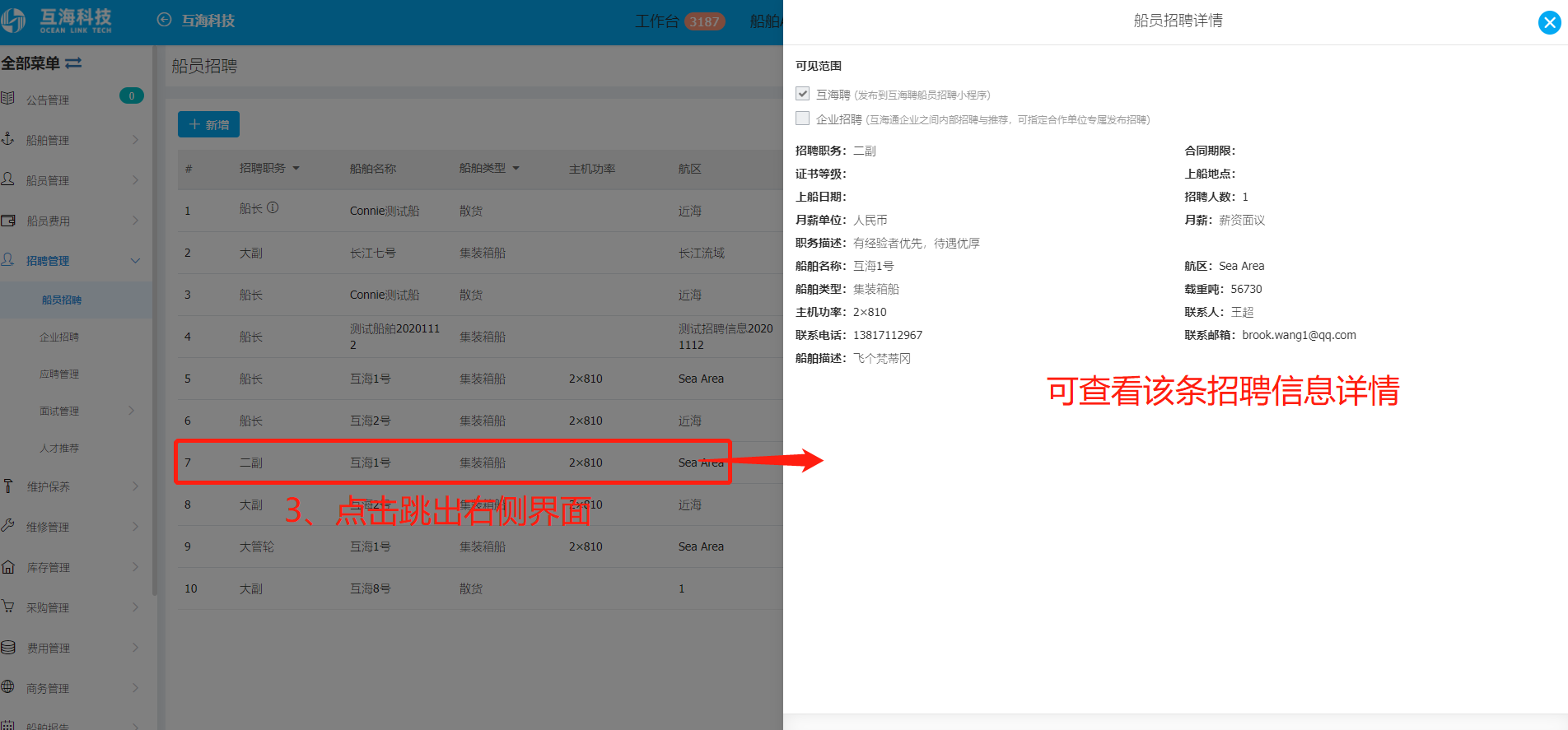
Task: Click the email brook.wang1@qq.com
Action: click(x=1299, y=335)
